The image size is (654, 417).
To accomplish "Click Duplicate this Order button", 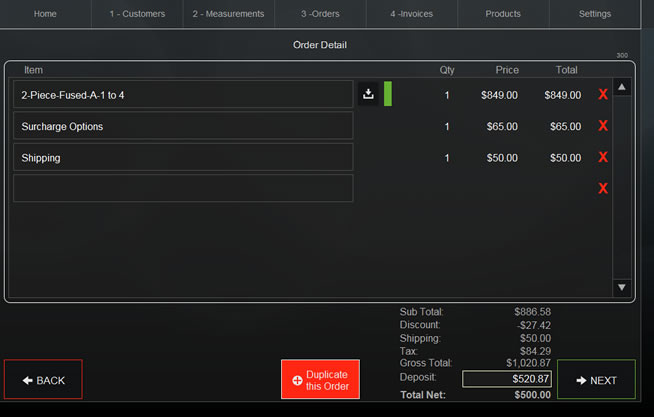I will tap(320, 379).
